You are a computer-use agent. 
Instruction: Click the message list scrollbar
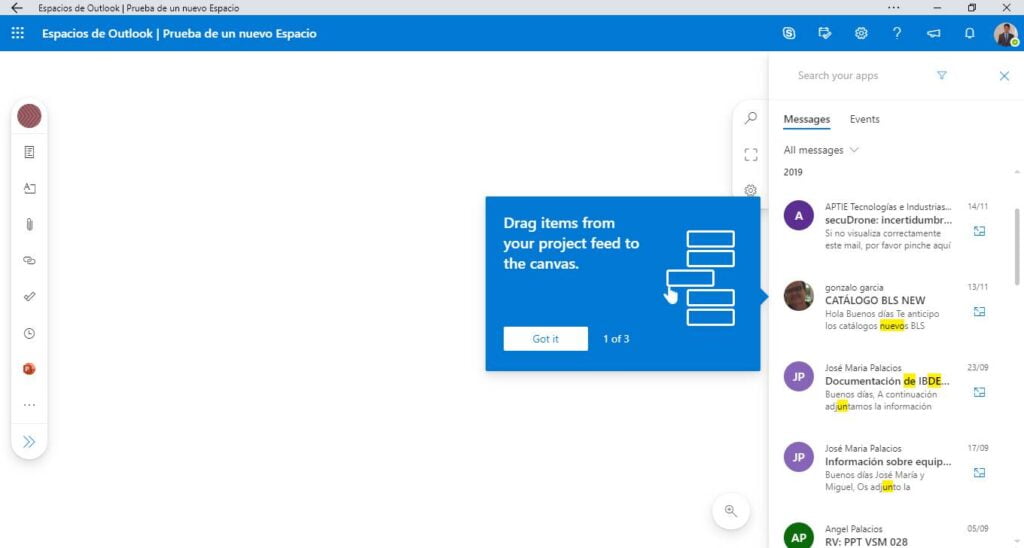pyautogui.click(x=1017, y=247)
